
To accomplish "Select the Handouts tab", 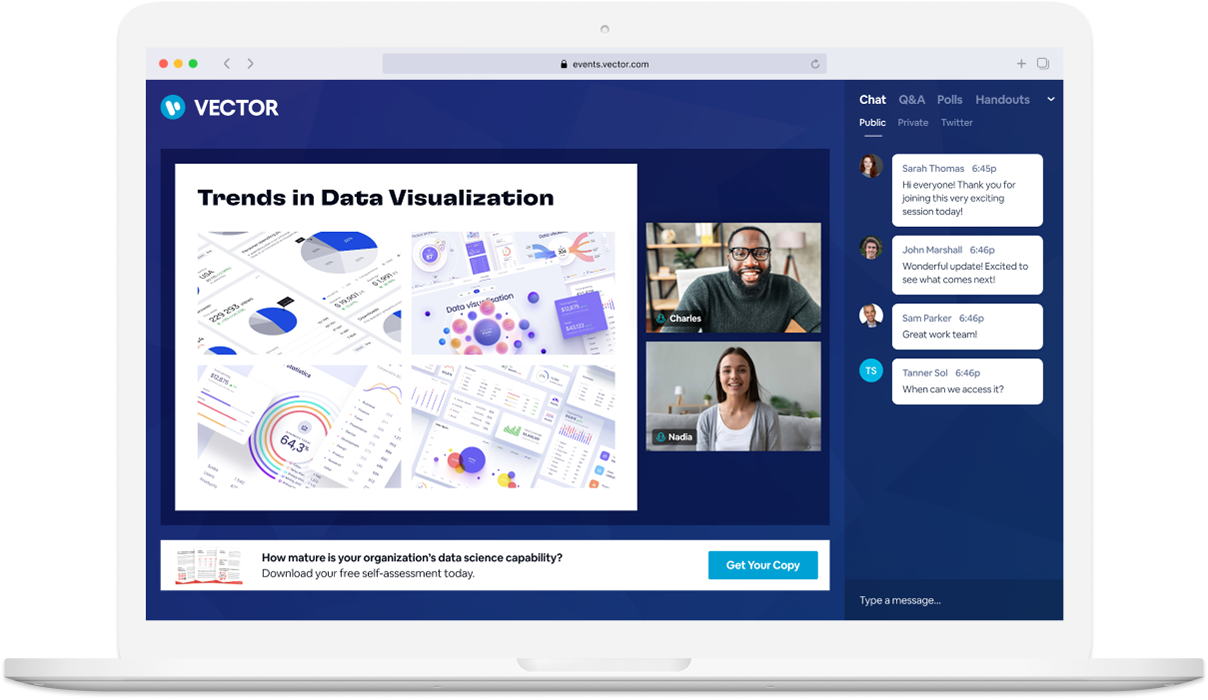I will click(1002, 100).
